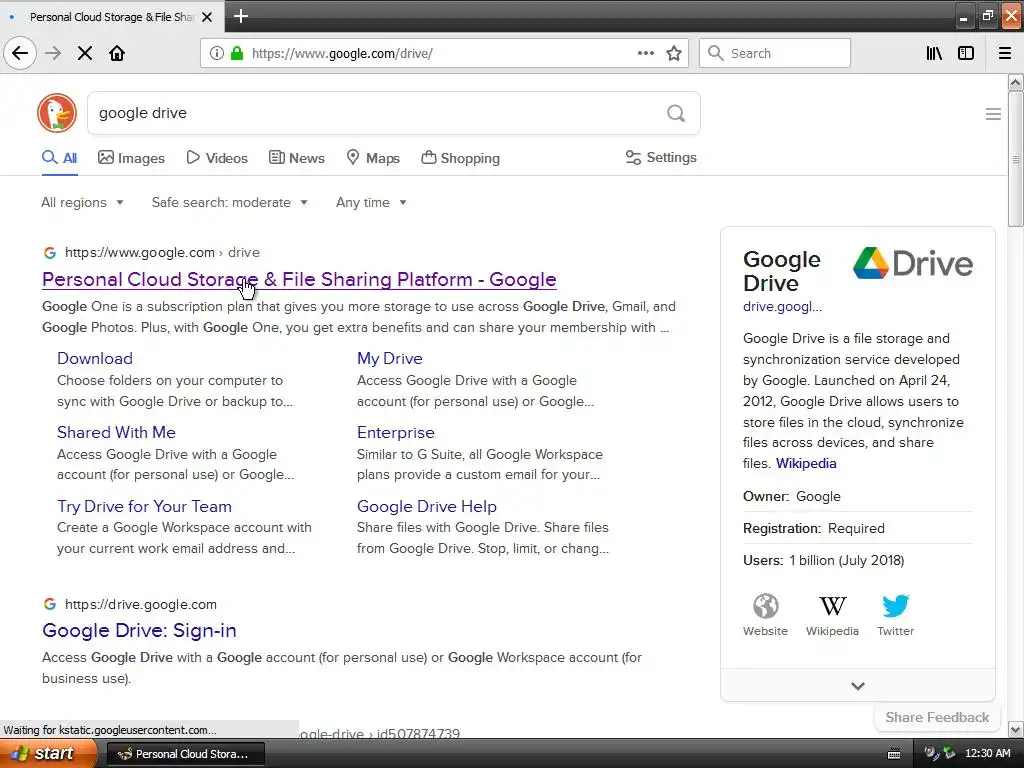Open the Google Drive: Sign-in result
Viewport: 1024px width, 768px height.
pos(139,630)
